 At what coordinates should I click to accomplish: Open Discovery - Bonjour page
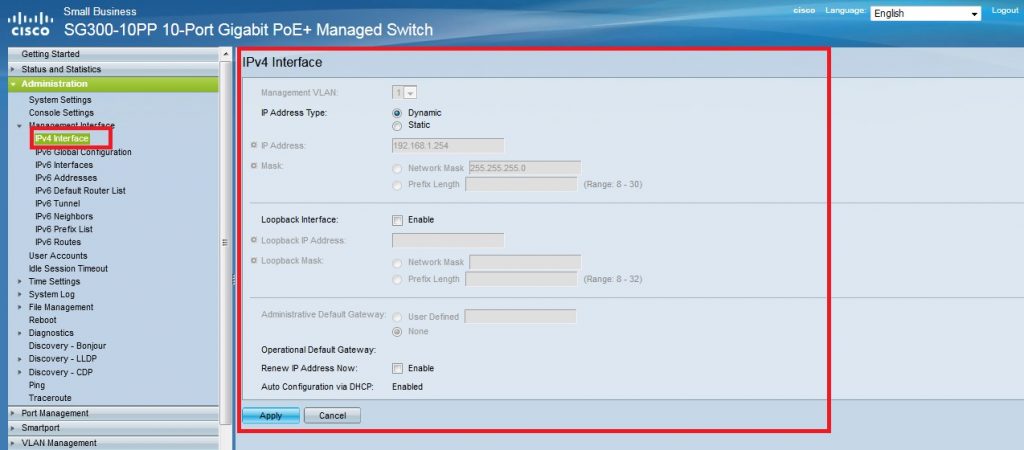coord(67,346)
